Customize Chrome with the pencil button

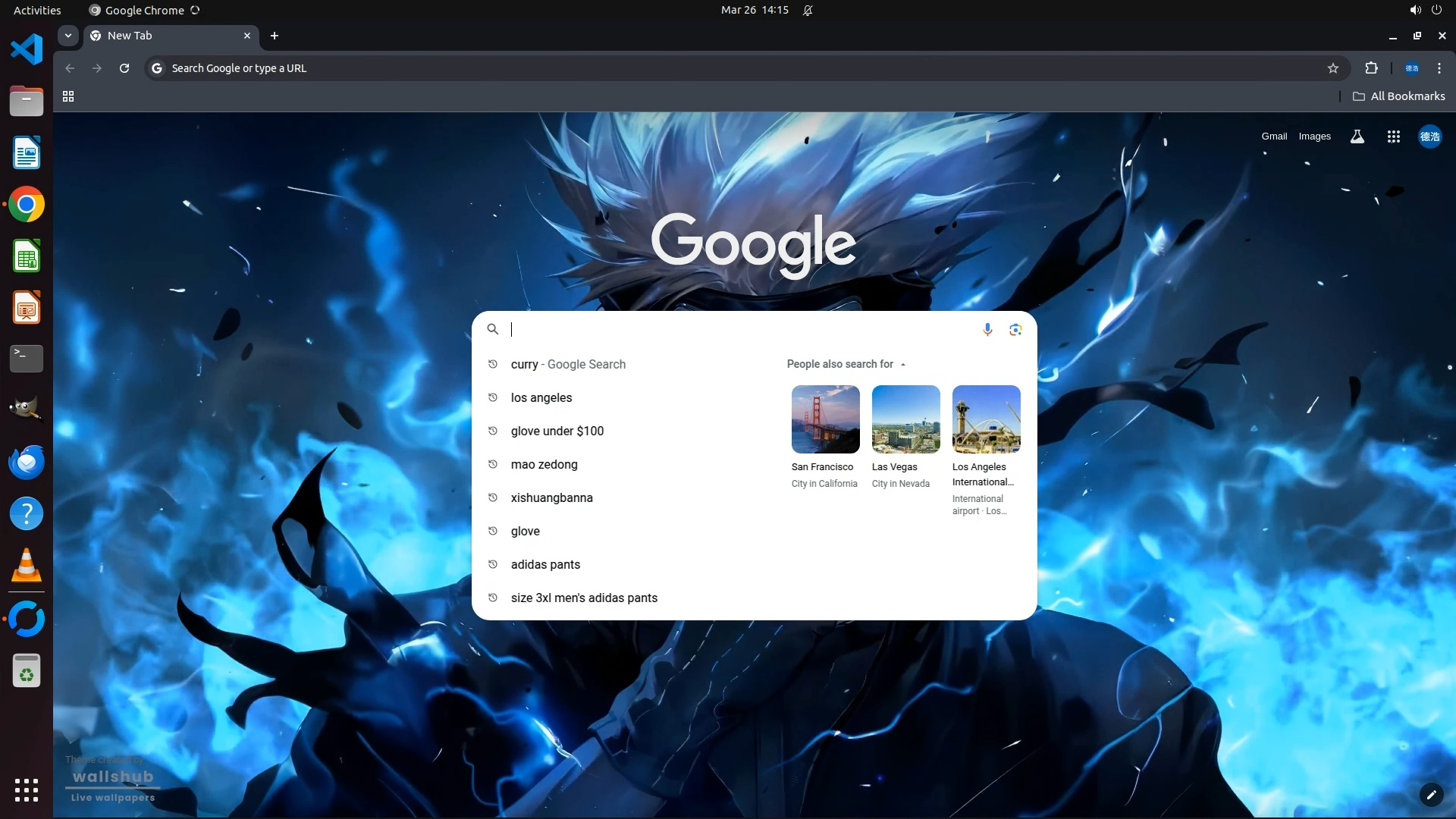(x=1431, y=795)
